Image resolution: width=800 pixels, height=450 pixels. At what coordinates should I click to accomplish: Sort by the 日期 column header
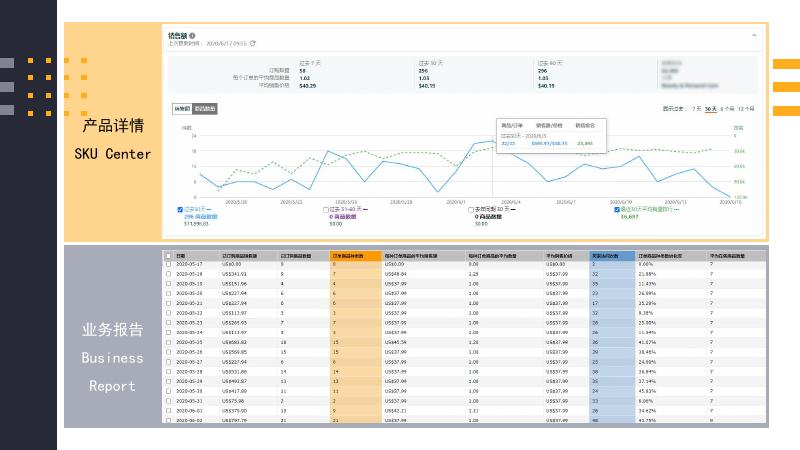181,256
